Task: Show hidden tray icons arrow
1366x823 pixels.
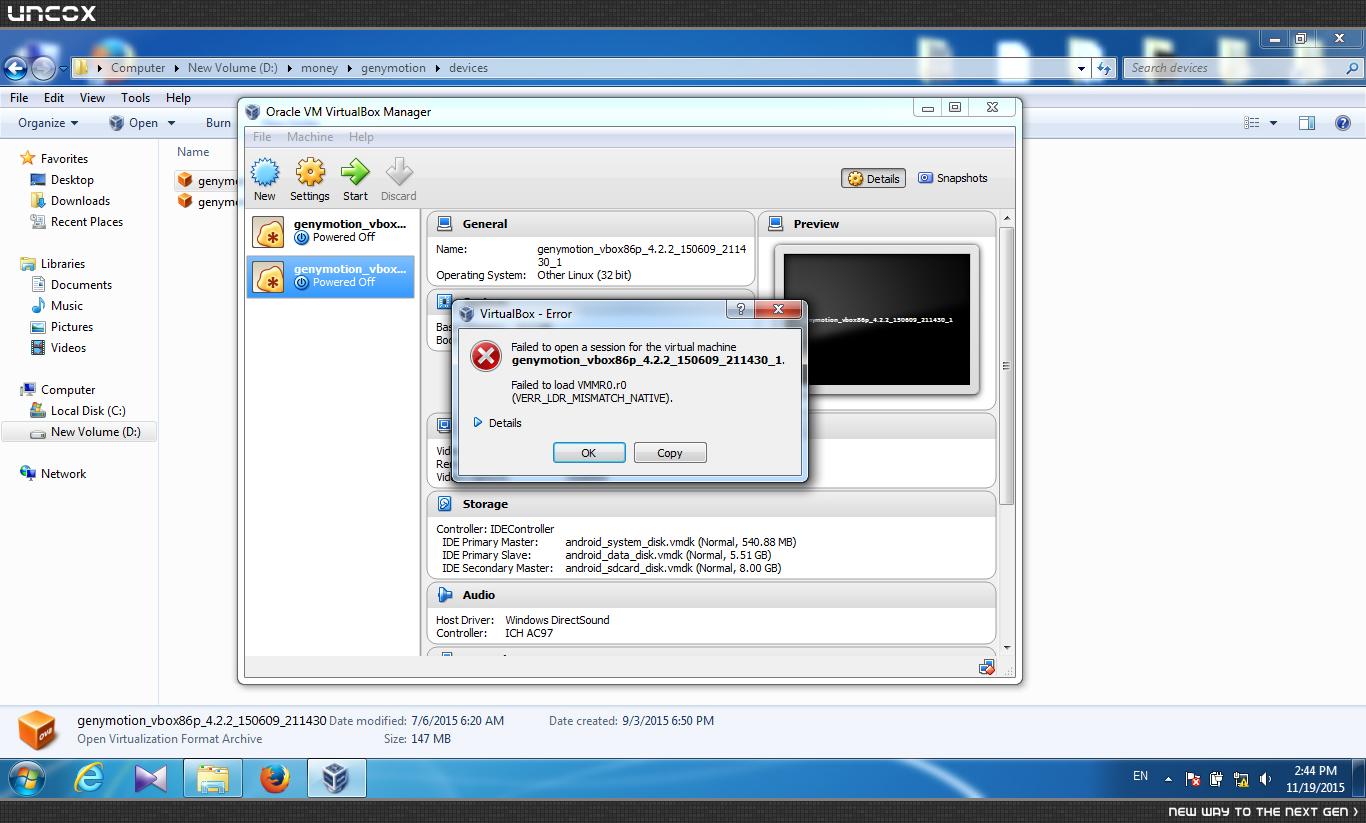Action: 1168,778
